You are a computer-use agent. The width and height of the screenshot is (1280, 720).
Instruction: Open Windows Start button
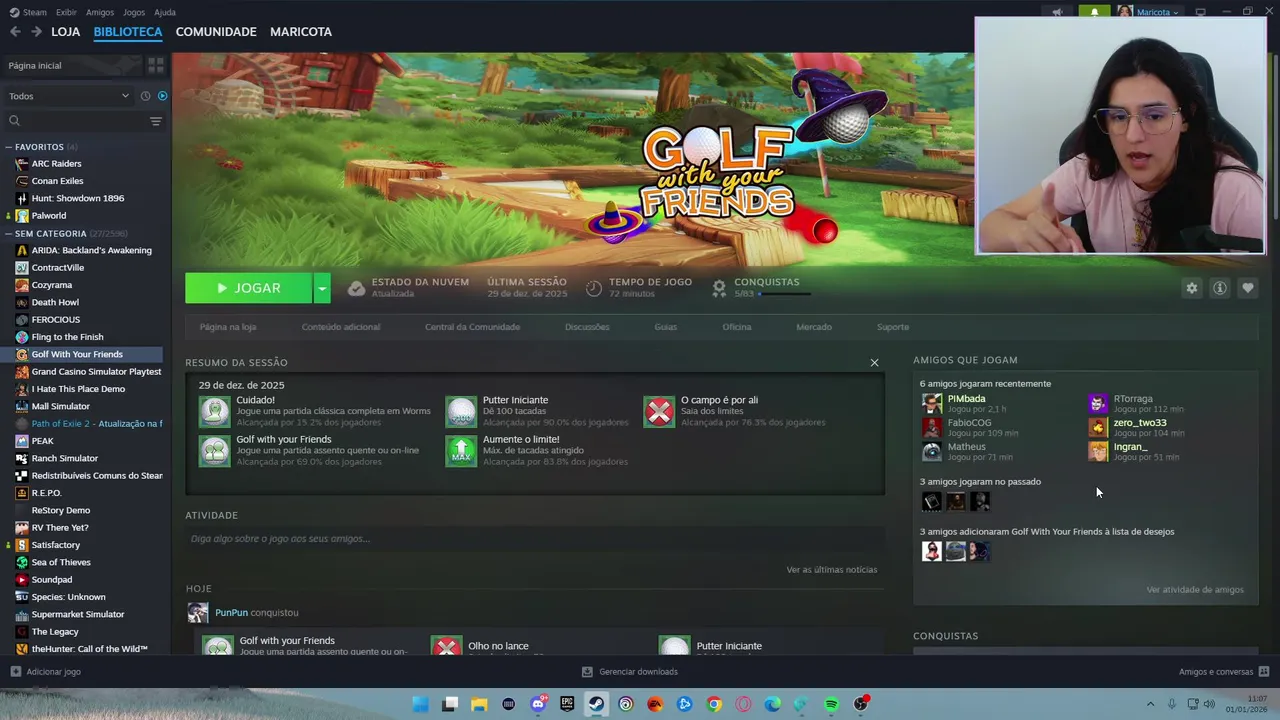(421, 704)
